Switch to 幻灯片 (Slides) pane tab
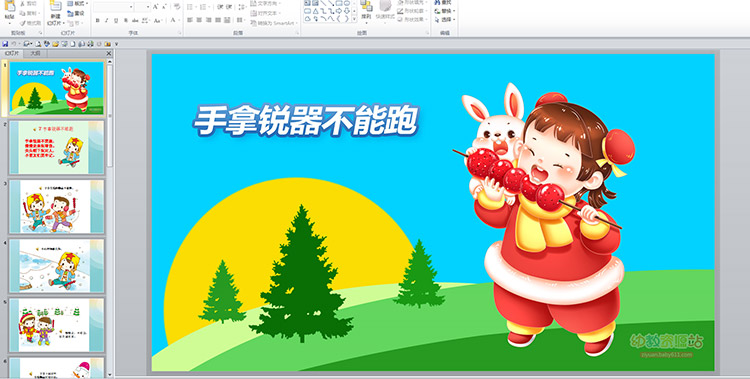 [x=12, y=54]
